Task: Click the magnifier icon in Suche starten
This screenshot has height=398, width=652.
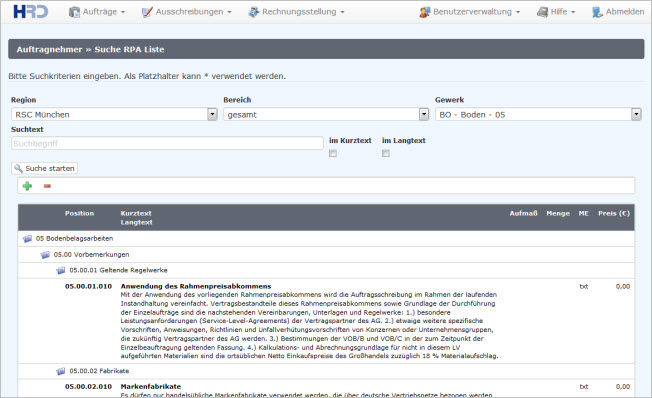Action: [x=18, y=168]
